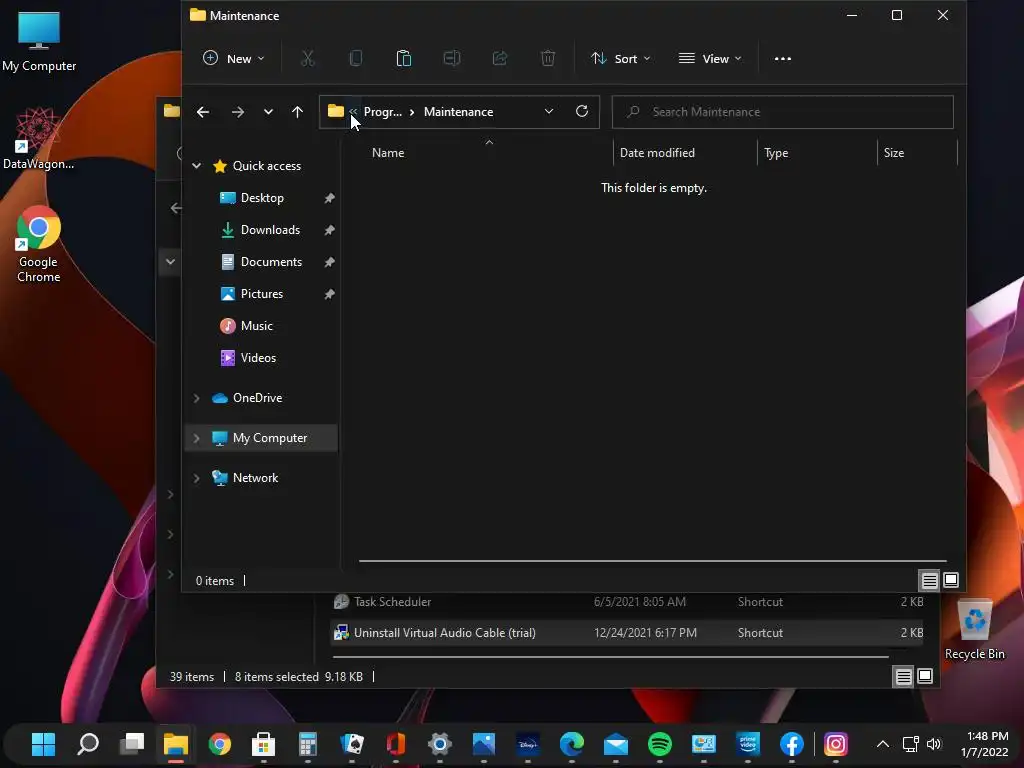
Task: Open the New item menu
Action: 233,59
